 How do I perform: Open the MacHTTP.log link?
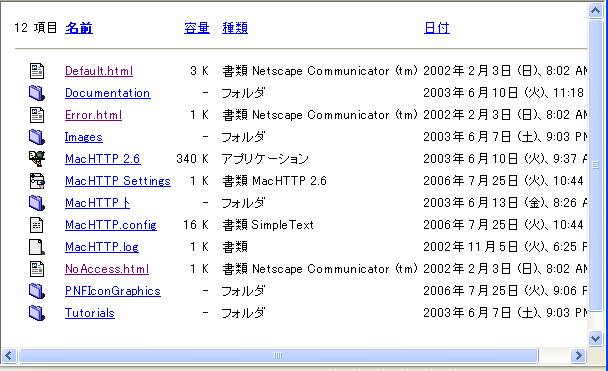pyautogui.click(x=102, y=247)
